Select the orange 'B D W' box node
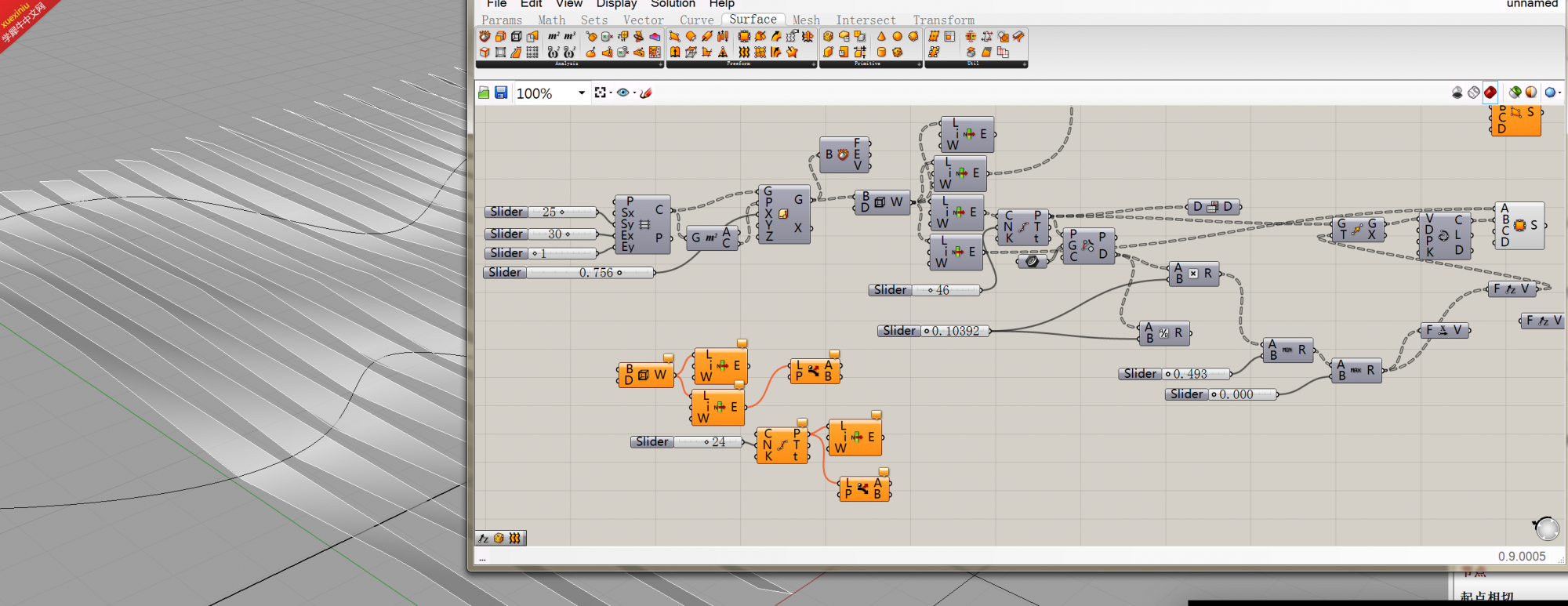1568x606 pixels. [x=645, y=375]
